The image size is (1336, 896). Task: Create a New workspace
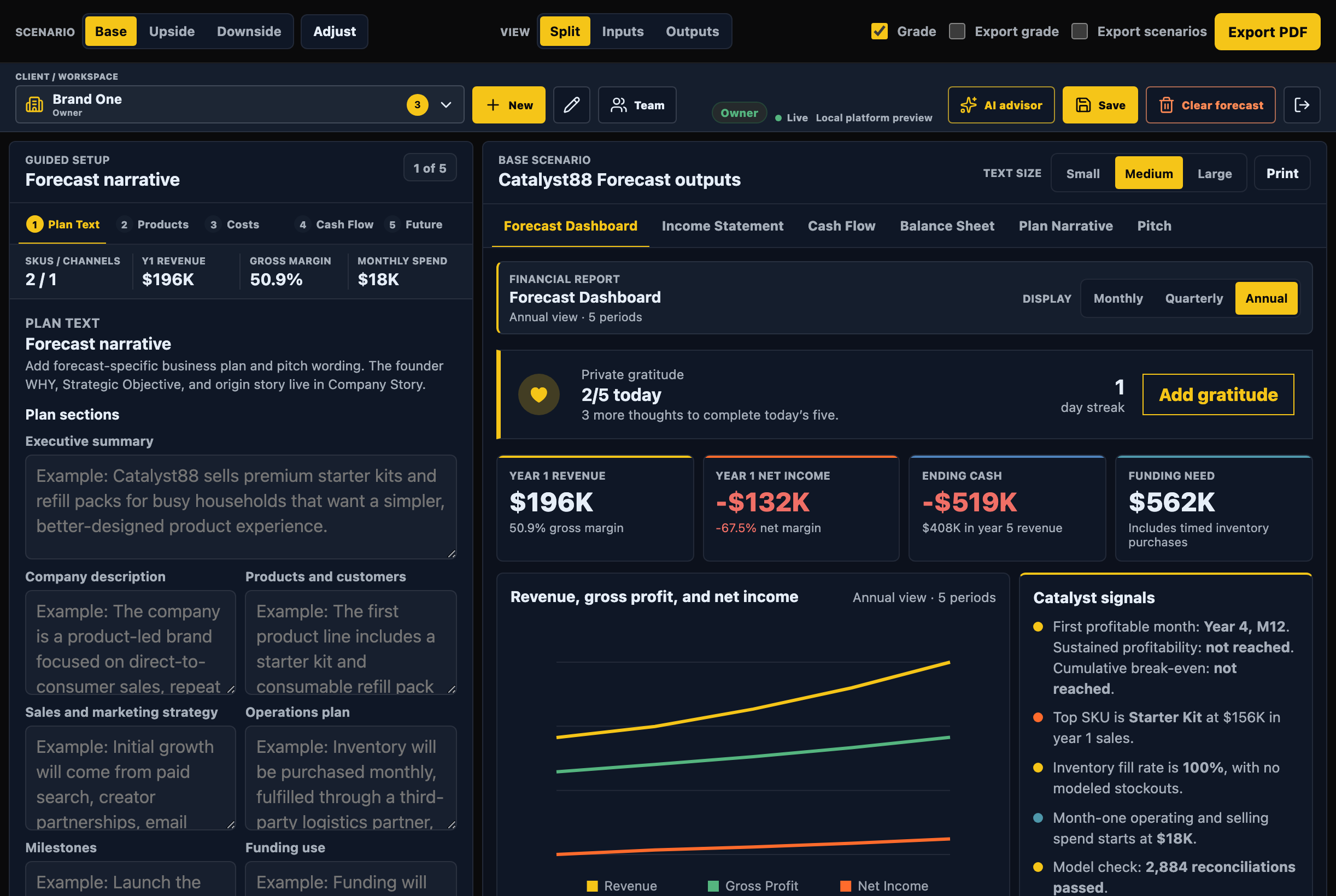[508, 105]
